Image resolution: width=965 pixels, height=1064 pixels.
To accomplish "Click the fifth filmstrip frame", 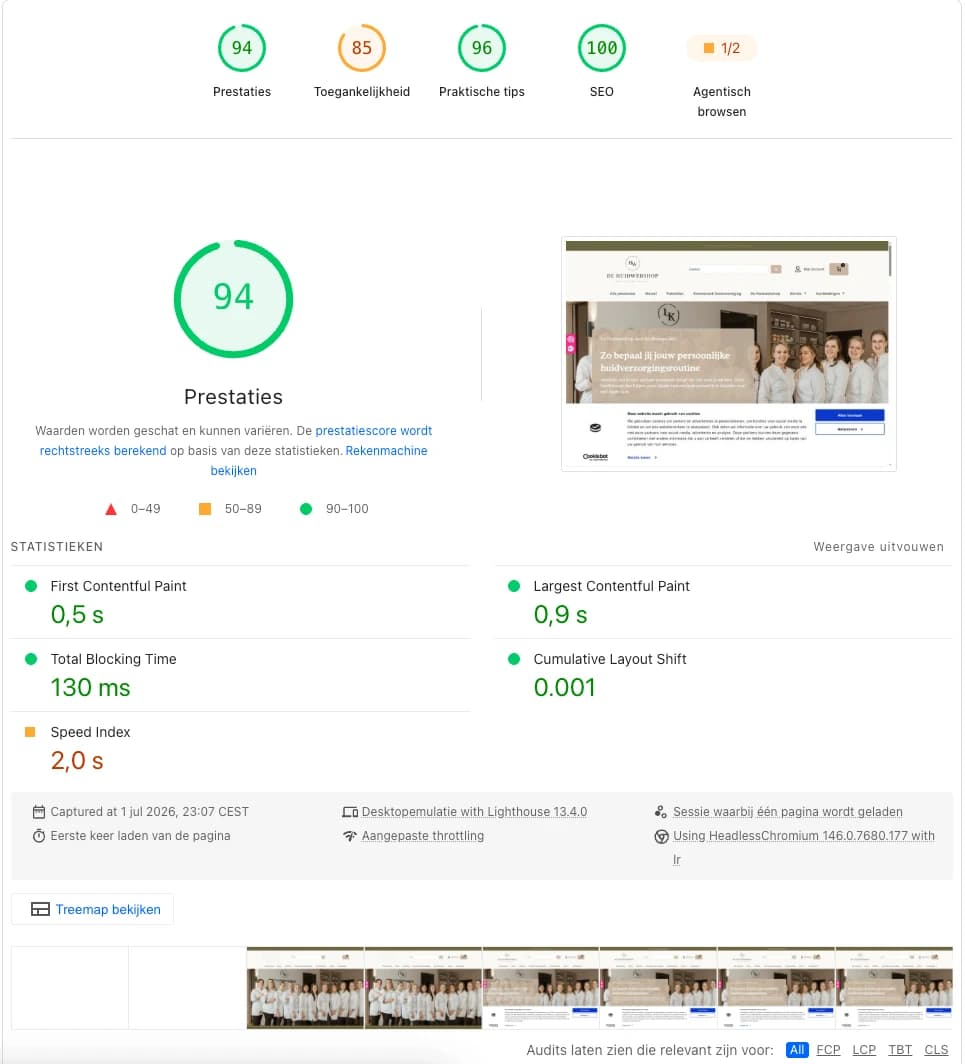I will (x=541, y=987).
